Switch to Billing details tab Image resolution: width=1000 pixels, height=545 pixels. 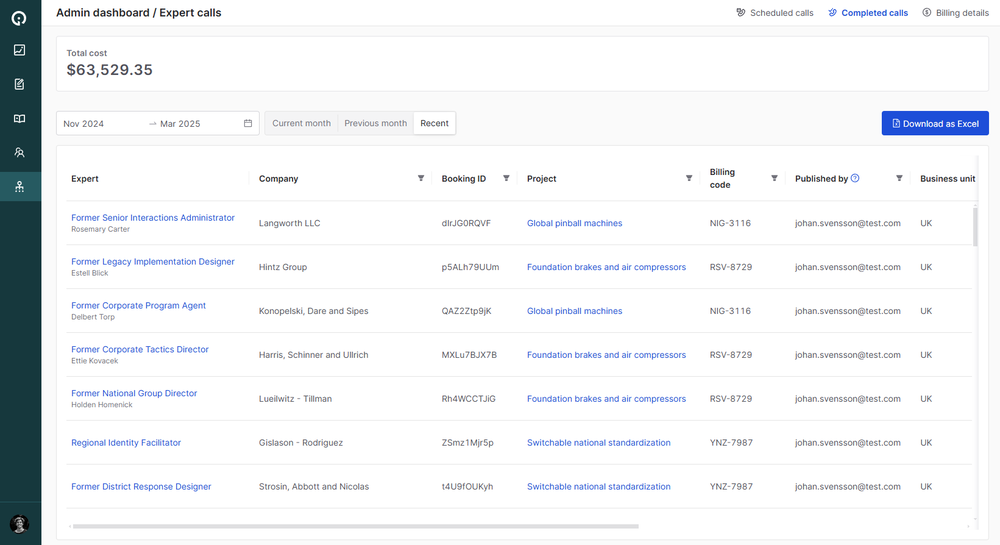(x=955, y=13)
